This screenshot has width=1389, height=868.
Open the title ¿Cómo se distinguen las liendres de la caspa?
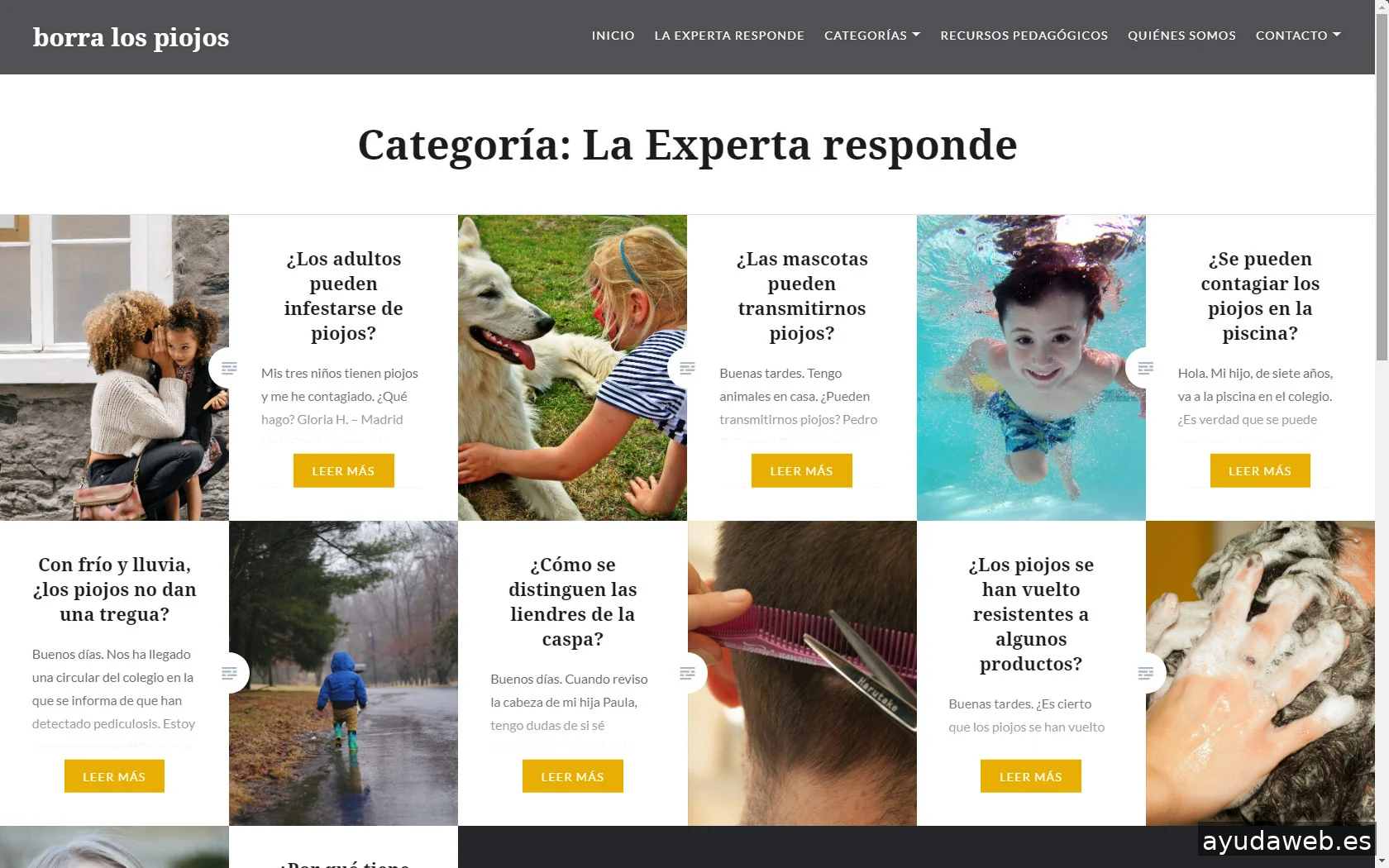(x=572, y=602)
